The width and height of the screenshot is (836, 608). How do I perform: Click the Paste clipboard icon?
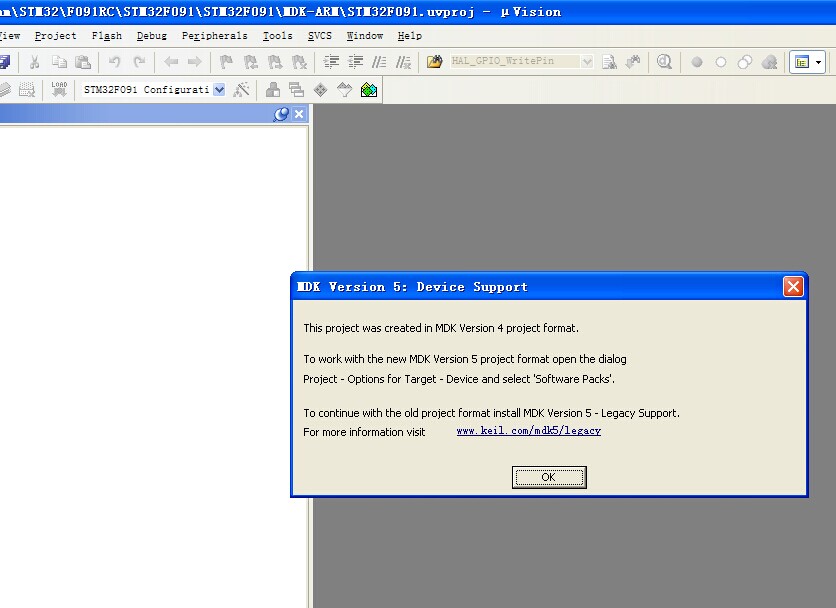coord(83,62)
